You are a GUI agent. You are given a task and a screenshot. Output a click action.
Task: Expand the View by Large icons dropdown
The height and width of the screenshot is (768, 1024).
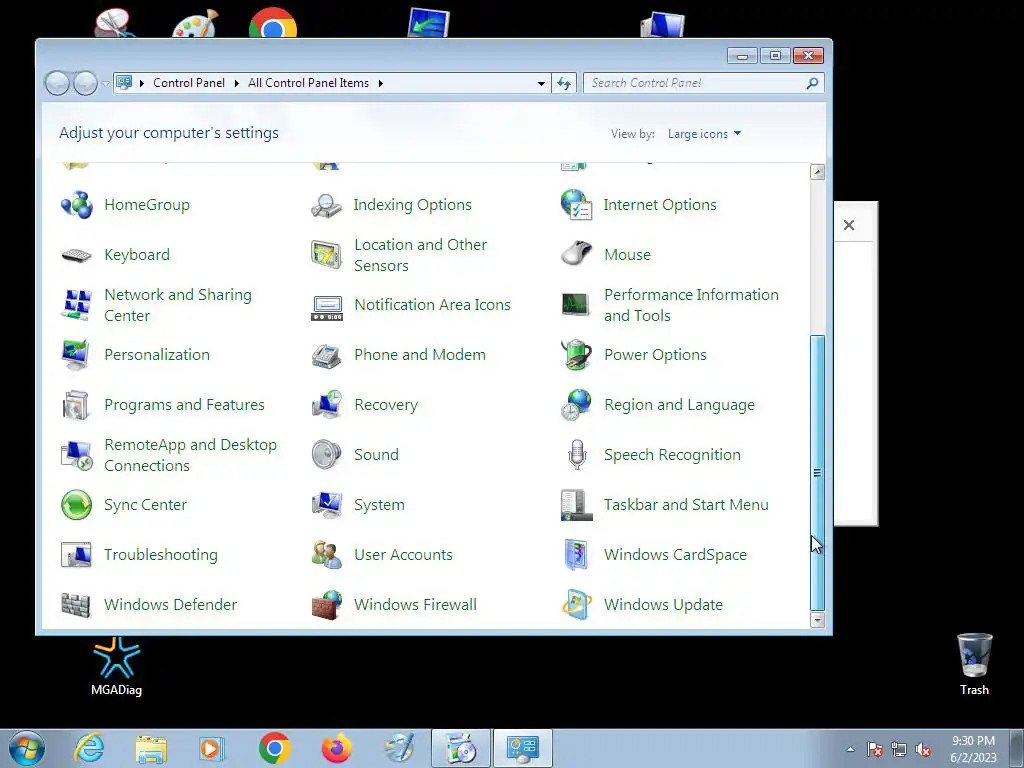(704, 134)
